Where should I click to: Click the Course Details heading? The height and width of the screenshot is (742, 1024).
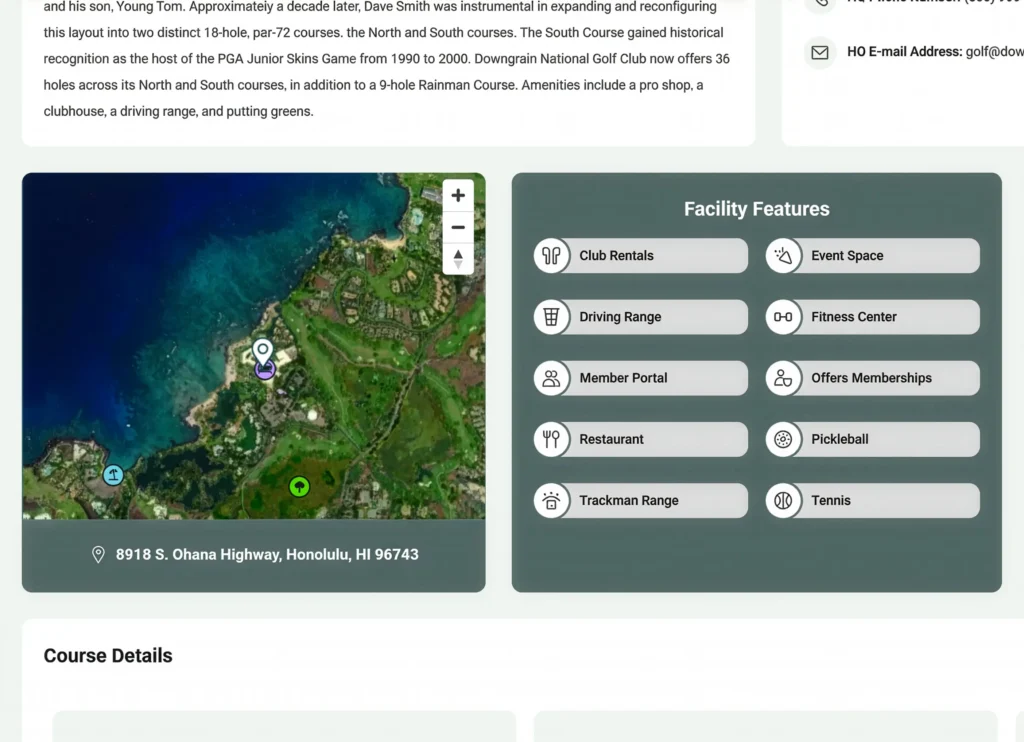108,656
